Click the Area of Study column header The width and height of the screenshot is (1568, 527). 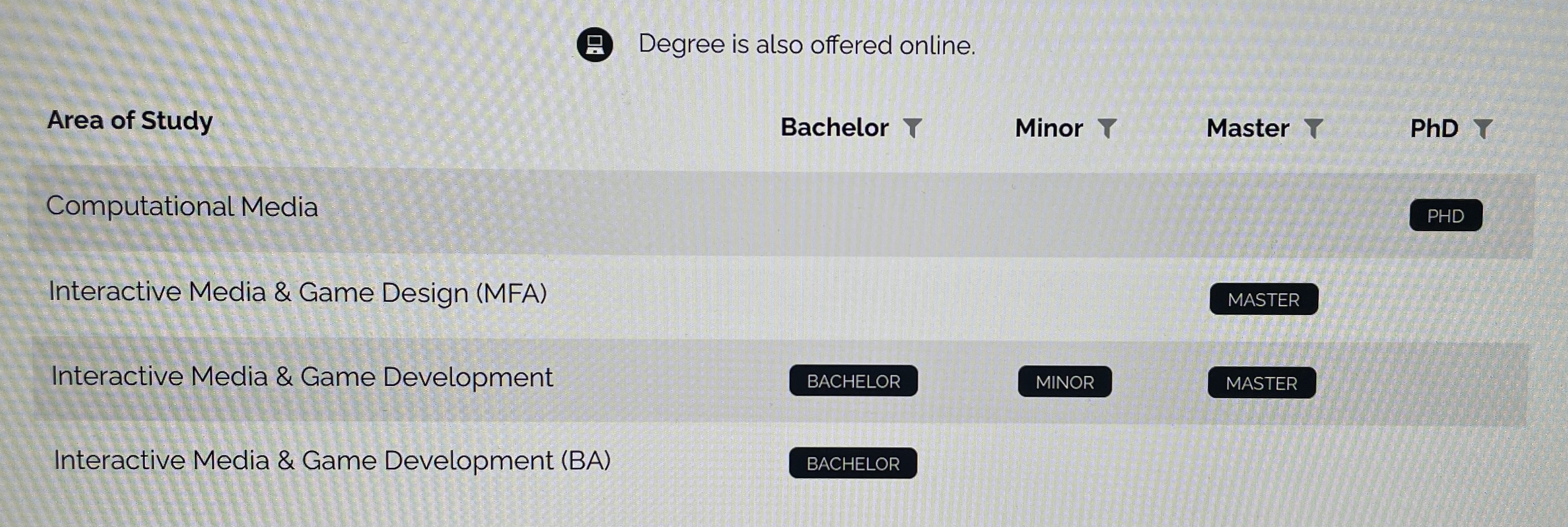(x=130, y=120)
